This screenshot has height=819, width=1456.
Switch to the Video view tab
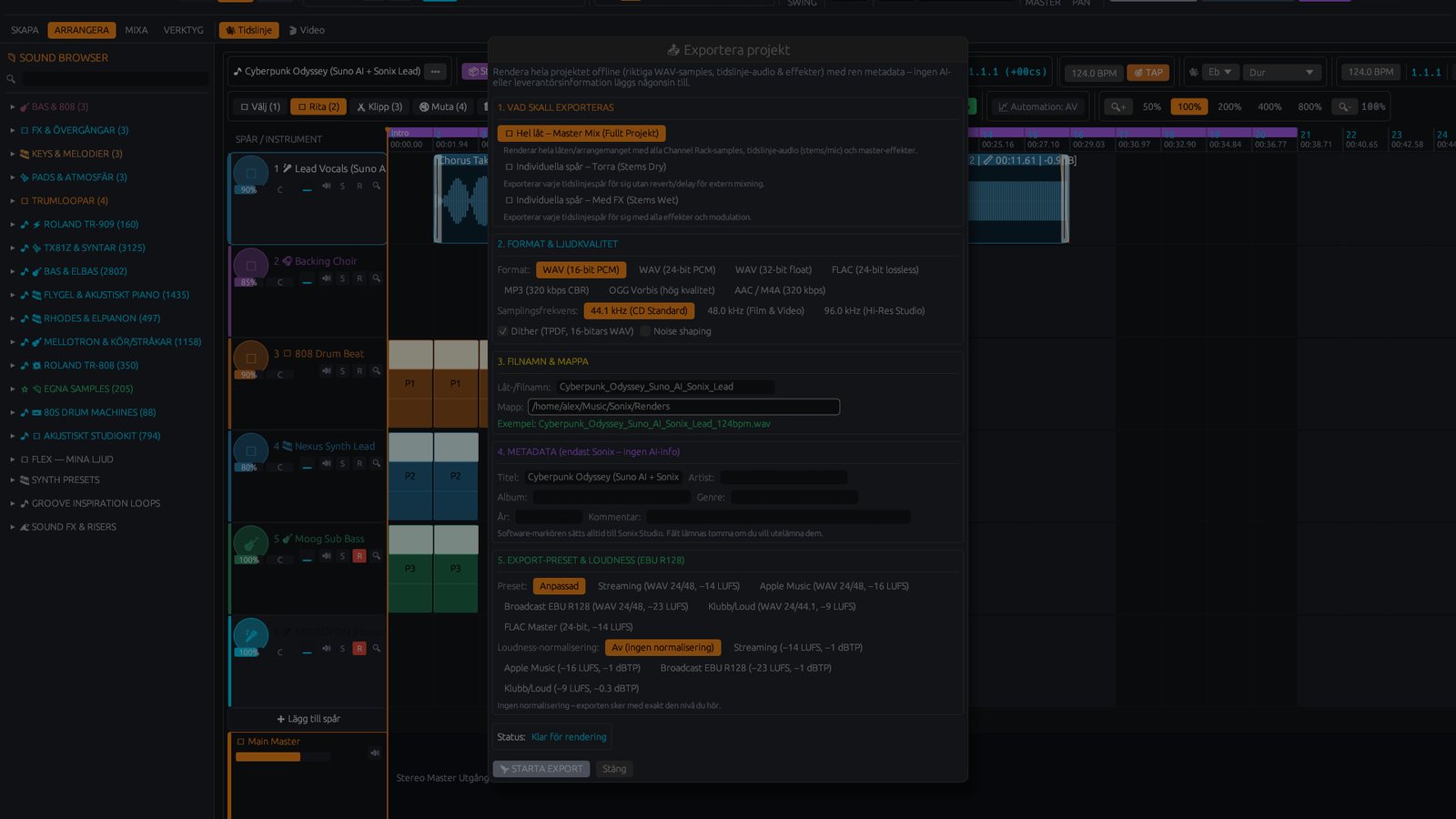coord(307,30)
